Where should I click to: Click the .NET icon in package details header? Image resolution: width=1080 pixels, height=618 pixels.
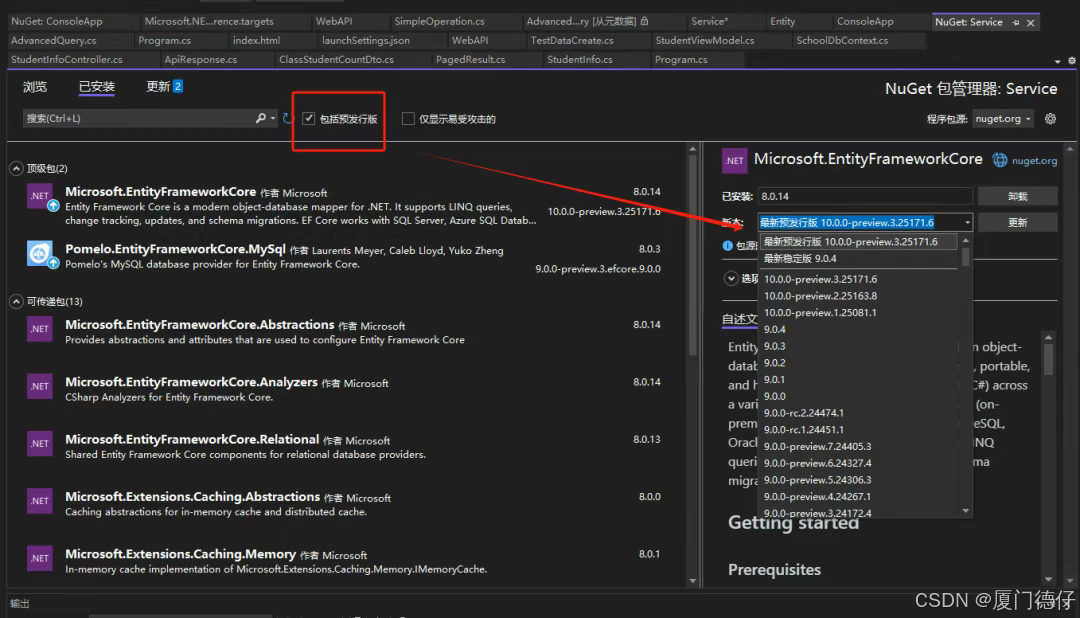[734, 161]
